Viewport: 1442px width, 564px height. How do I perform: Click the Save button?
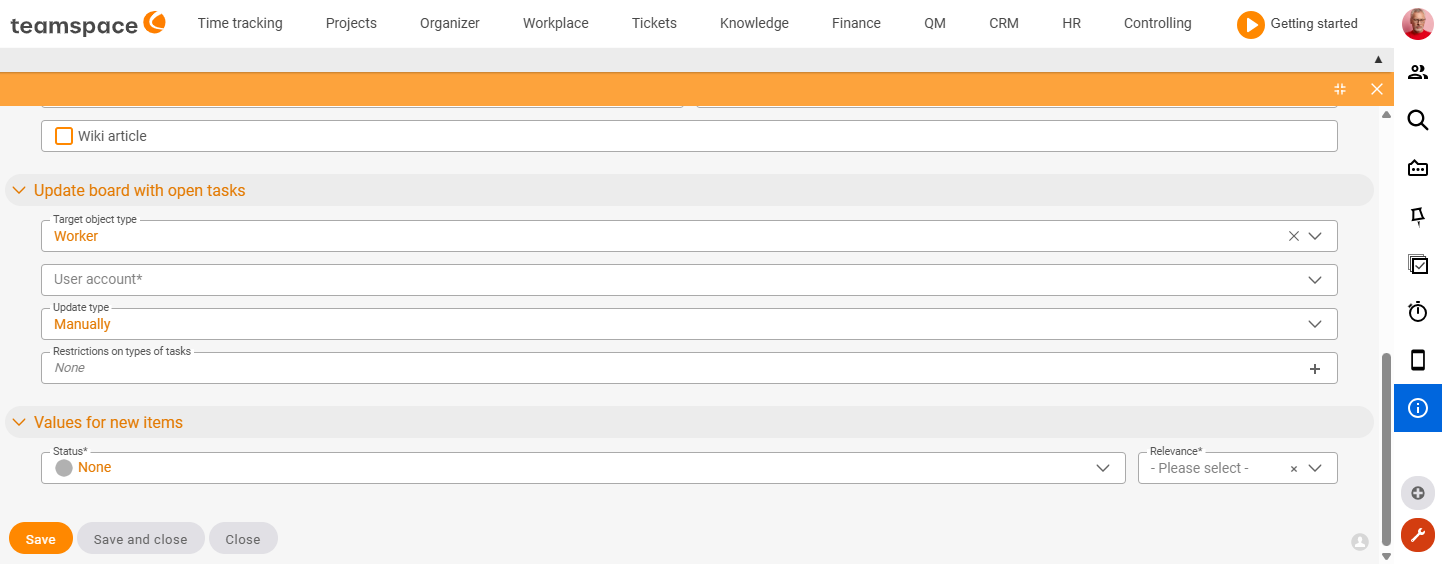click(41, 538)
